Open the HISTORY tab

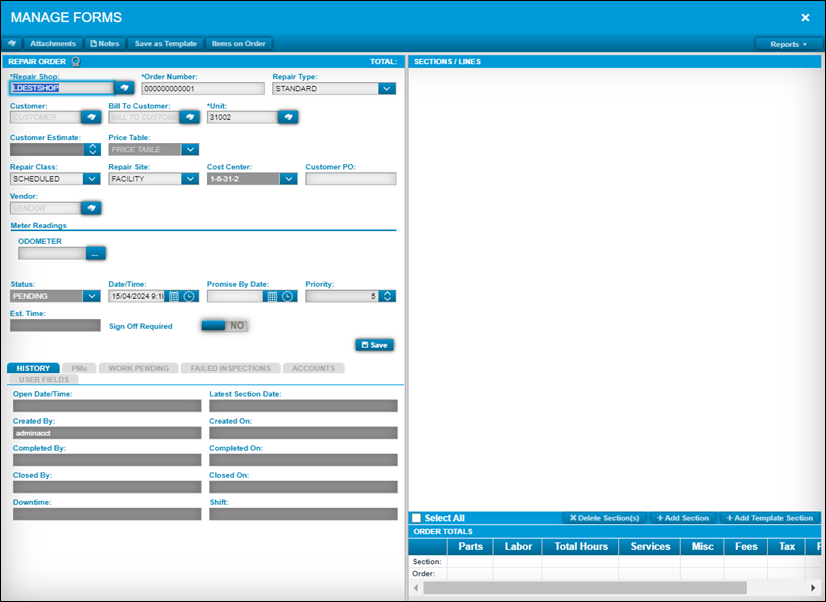[x=33, y=367]
